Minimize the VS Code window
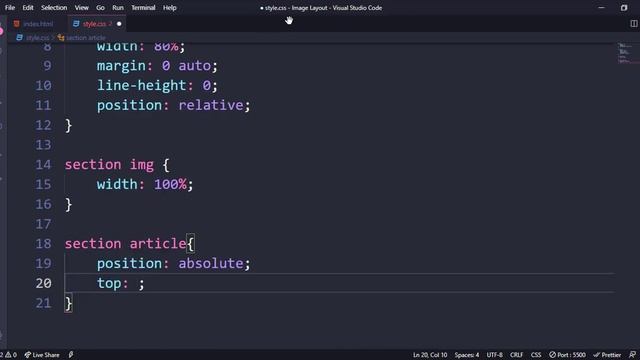The image size is (640, 360). click(x=601, y=8)
